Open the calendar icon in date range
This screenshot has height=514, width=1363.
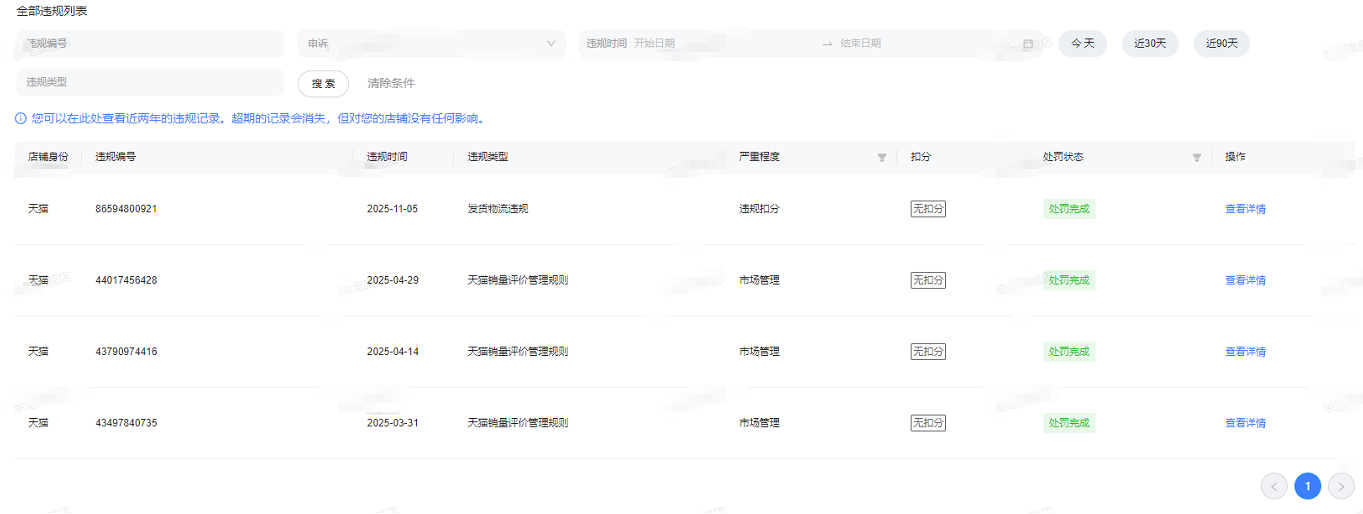1028,44
